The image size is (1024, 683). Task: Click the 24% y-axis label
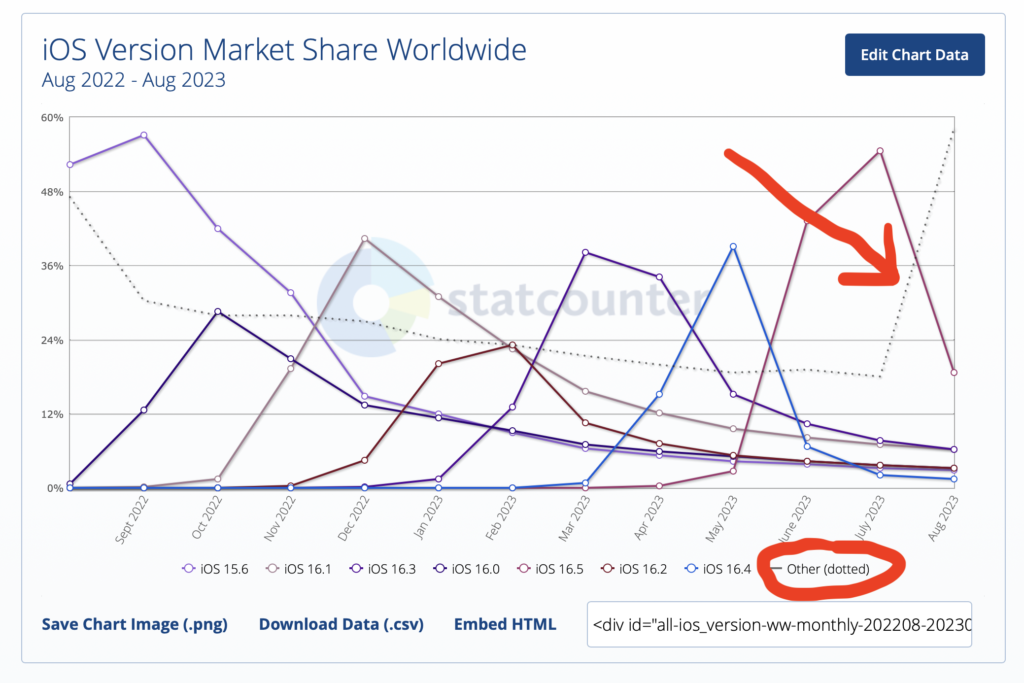[x=52, y=340]
